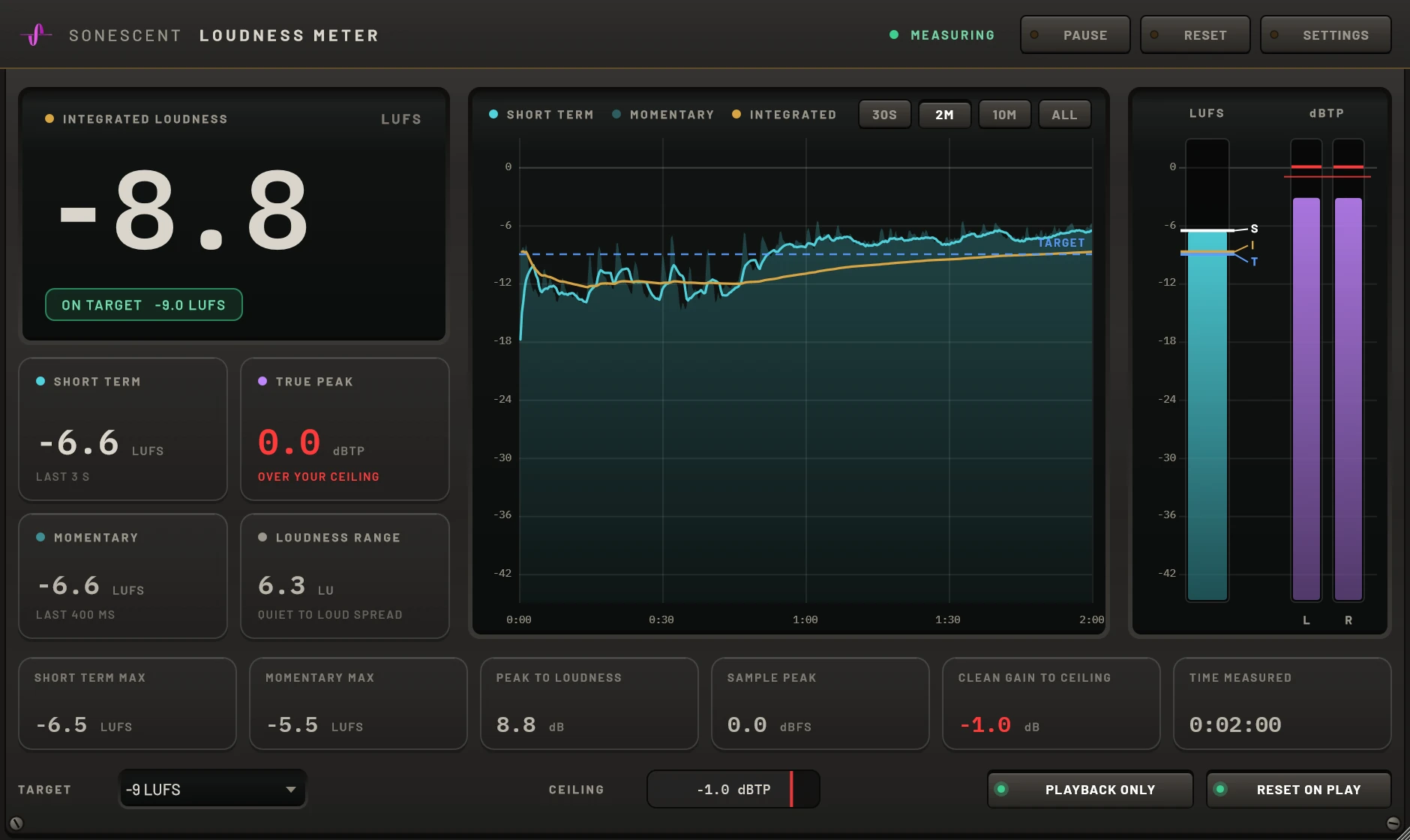
Task: Open the Settings panel
Action: (1325, 35)
